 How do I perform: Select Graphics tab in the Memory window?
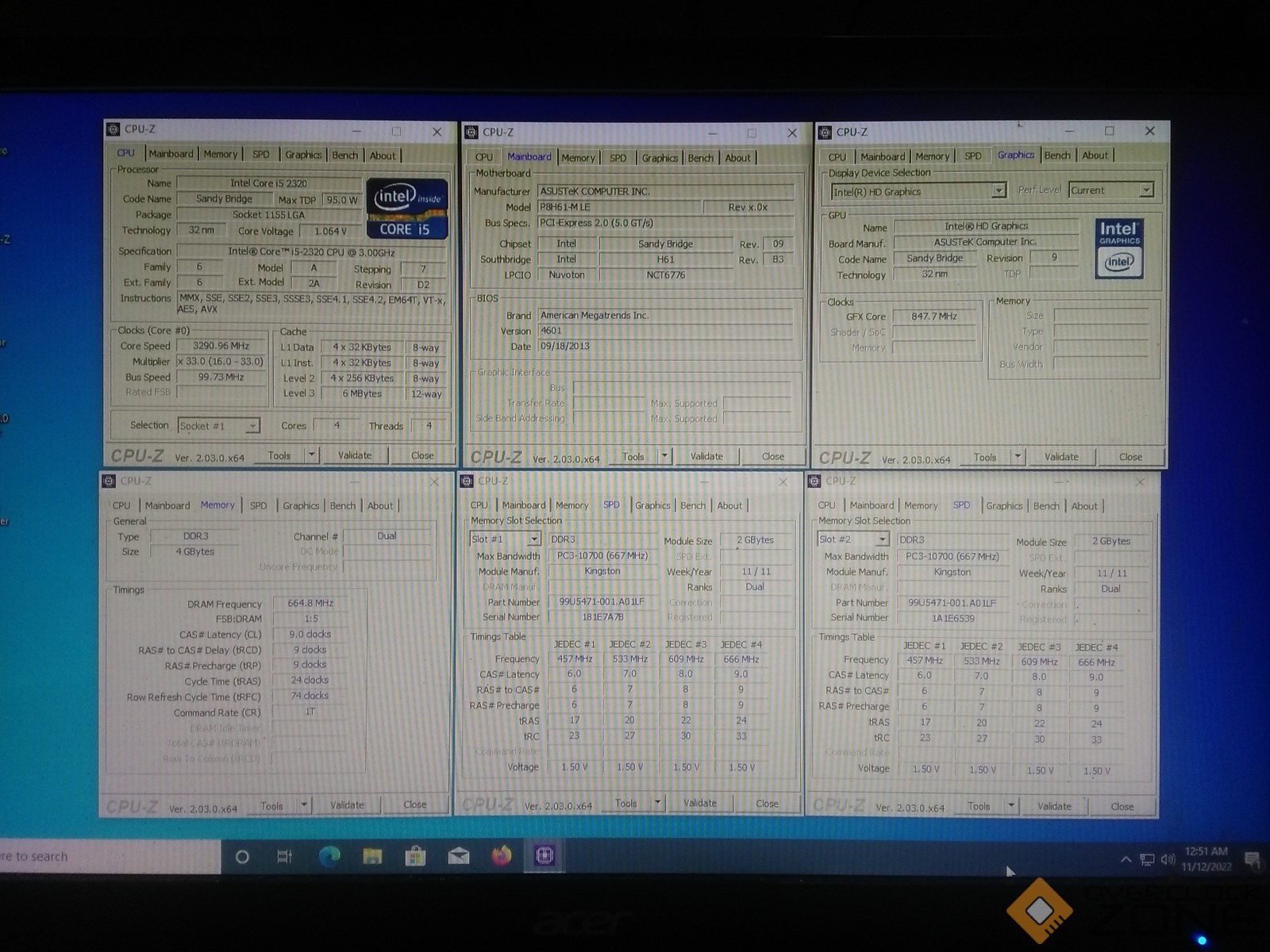[301, 505]
